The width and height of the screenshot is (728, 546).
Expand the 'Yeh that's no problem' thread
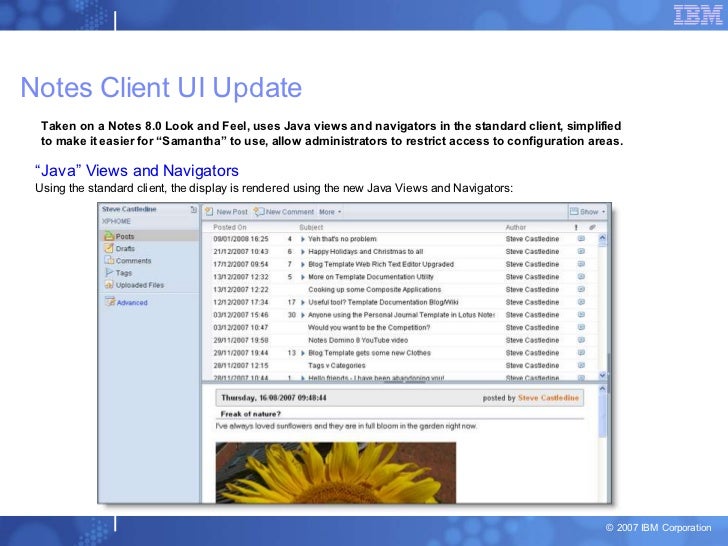click(303, 239)
